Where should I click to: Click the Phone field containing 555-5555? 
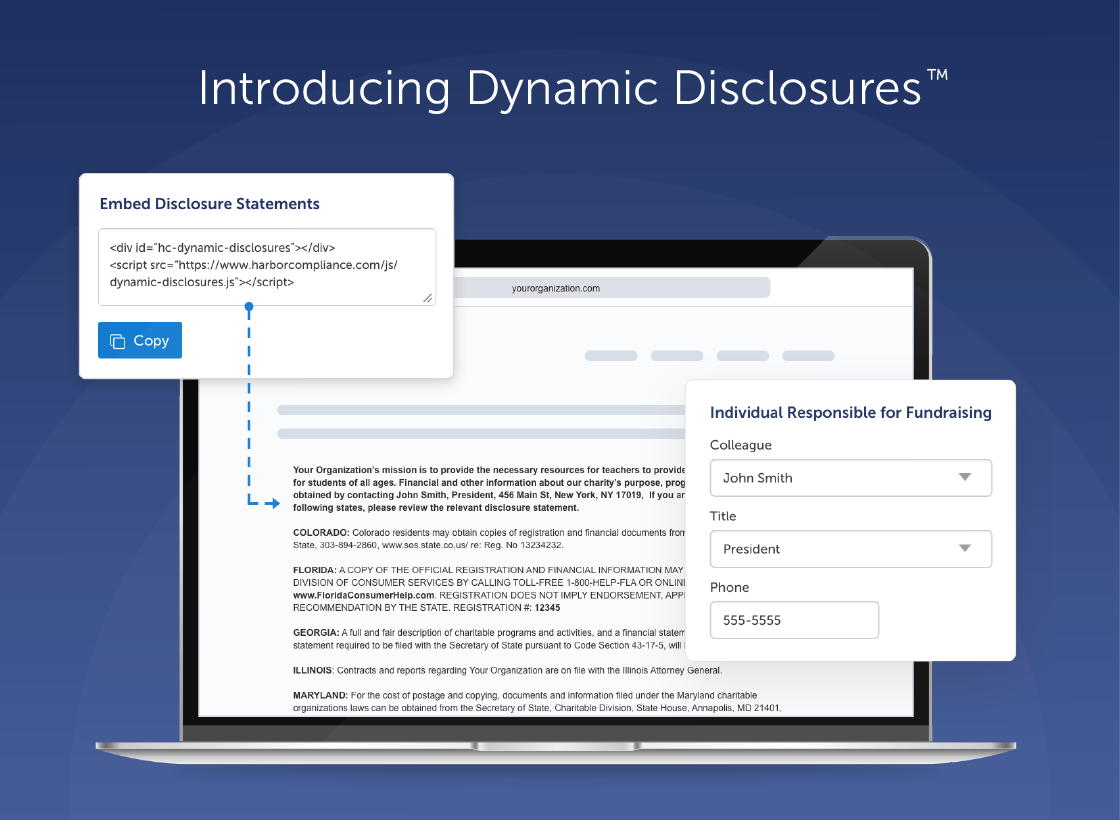[x=794, y=620]
